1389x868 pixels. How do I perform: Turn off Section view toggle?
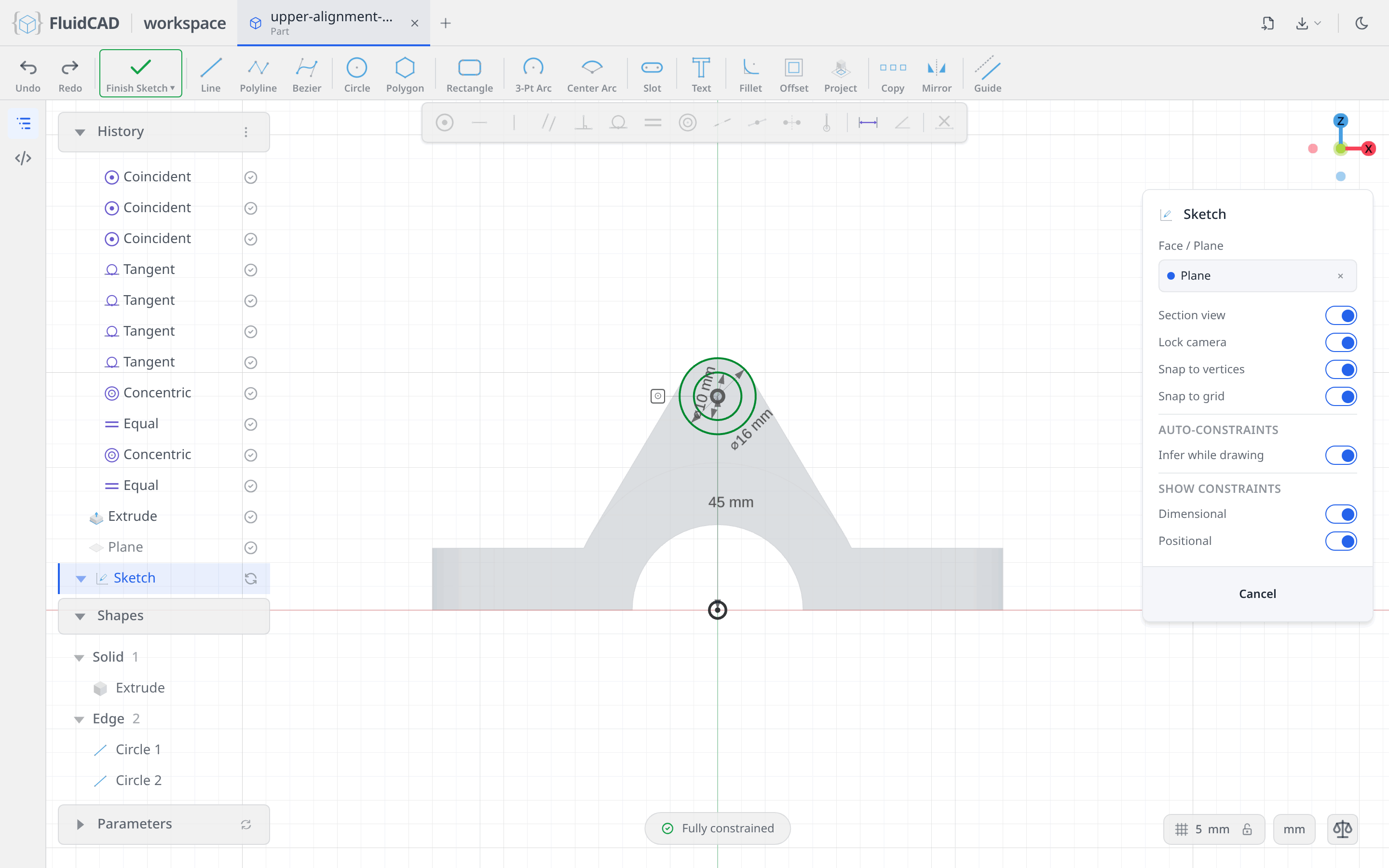tap(1341, 315)
